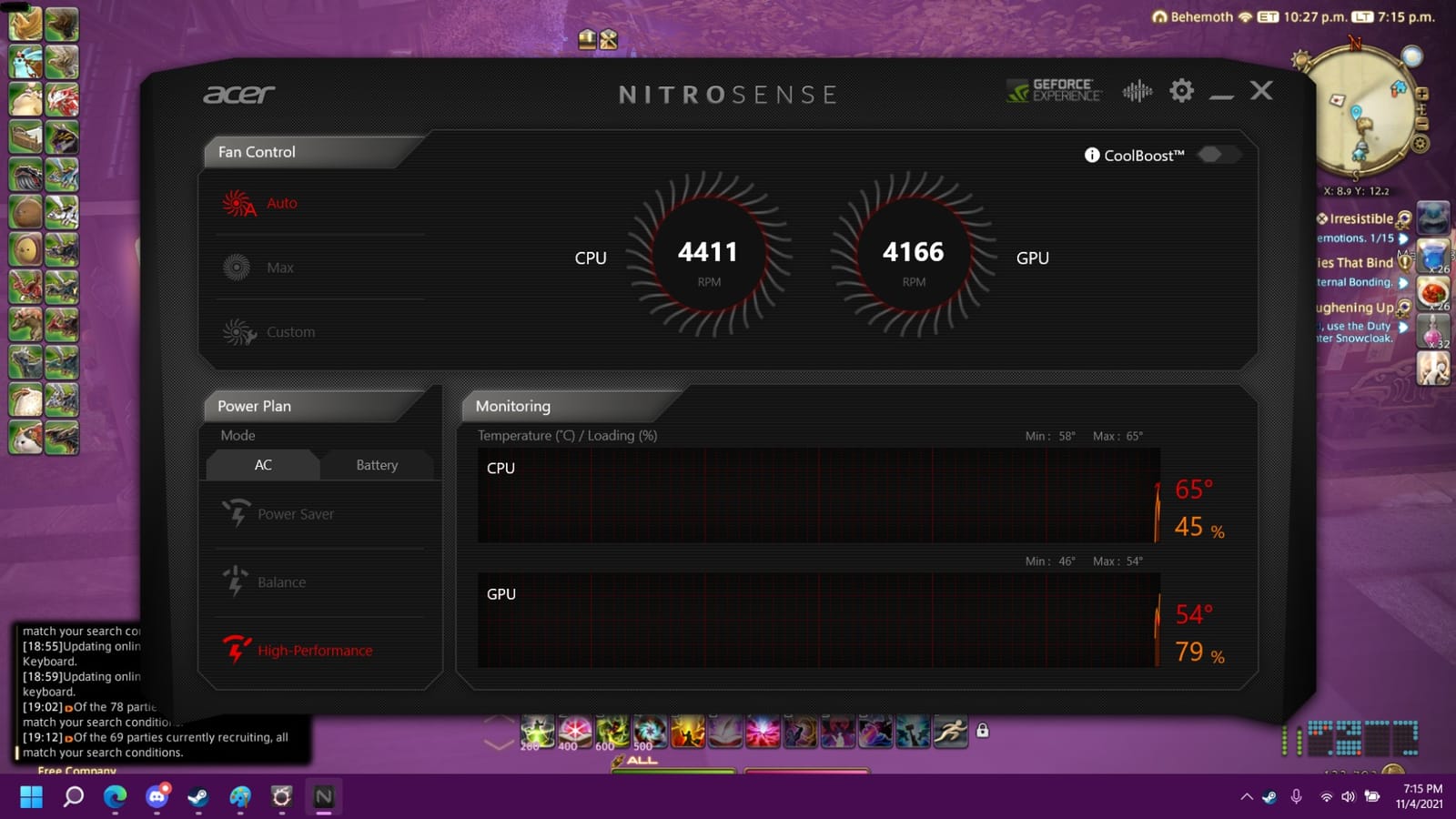Click the minimap zoom in plus button
1456x819 pixels.
[1421, 94]
